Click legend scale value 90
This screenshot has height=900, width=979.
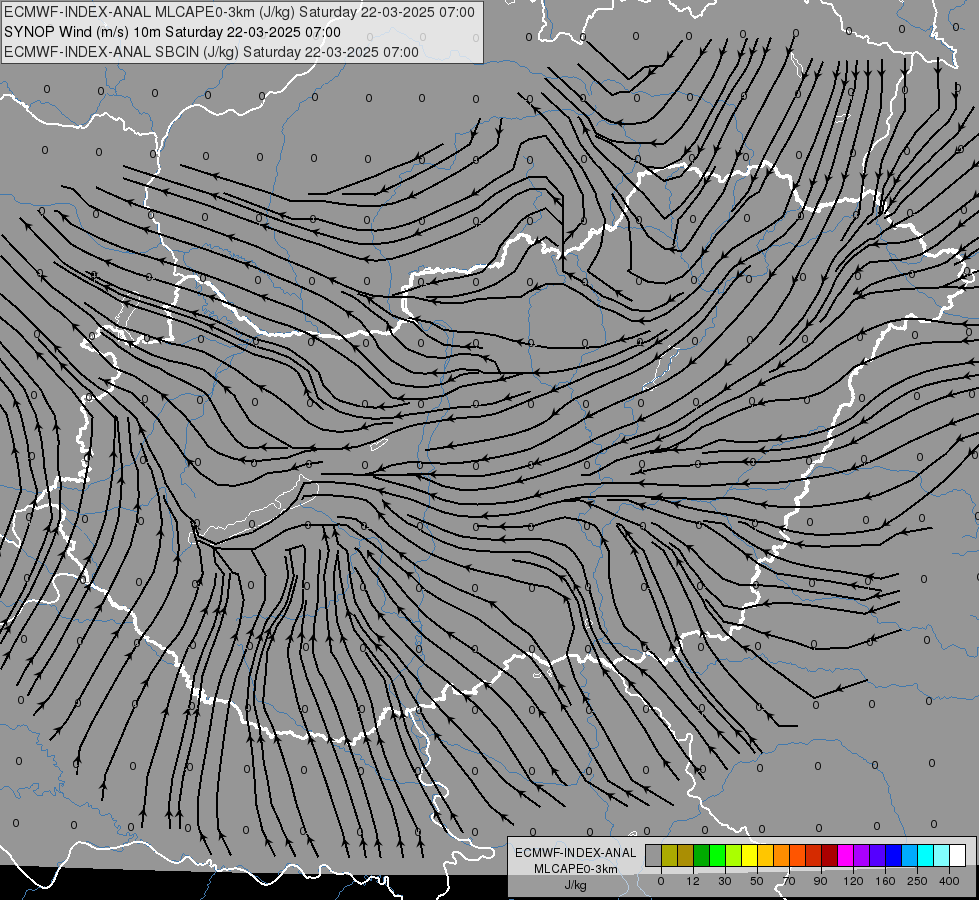point(820,881)
